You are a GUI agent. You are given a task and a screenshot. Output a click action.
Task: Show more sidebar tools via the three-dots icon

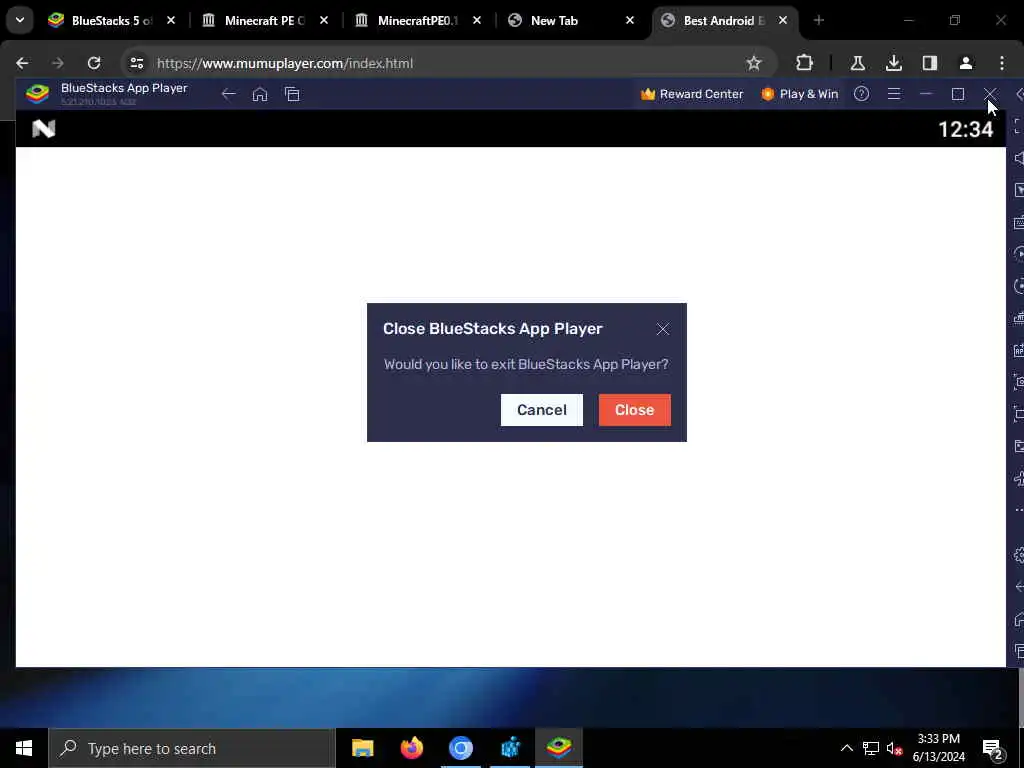pyautogui.click(x=1018, y=510)
